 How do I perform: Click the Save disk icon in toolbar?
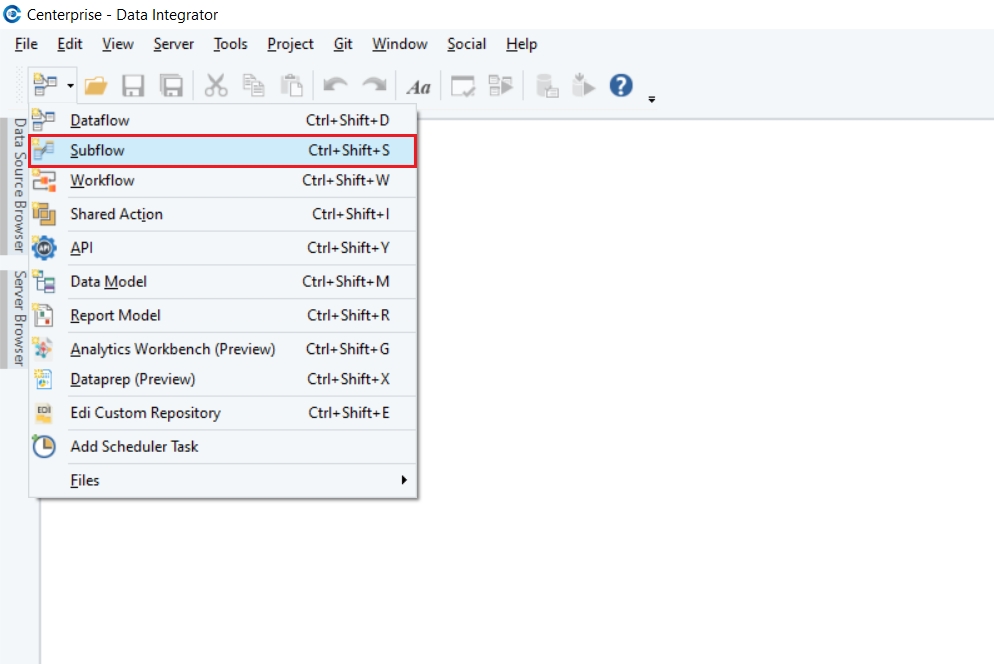[x=133, y=86]
